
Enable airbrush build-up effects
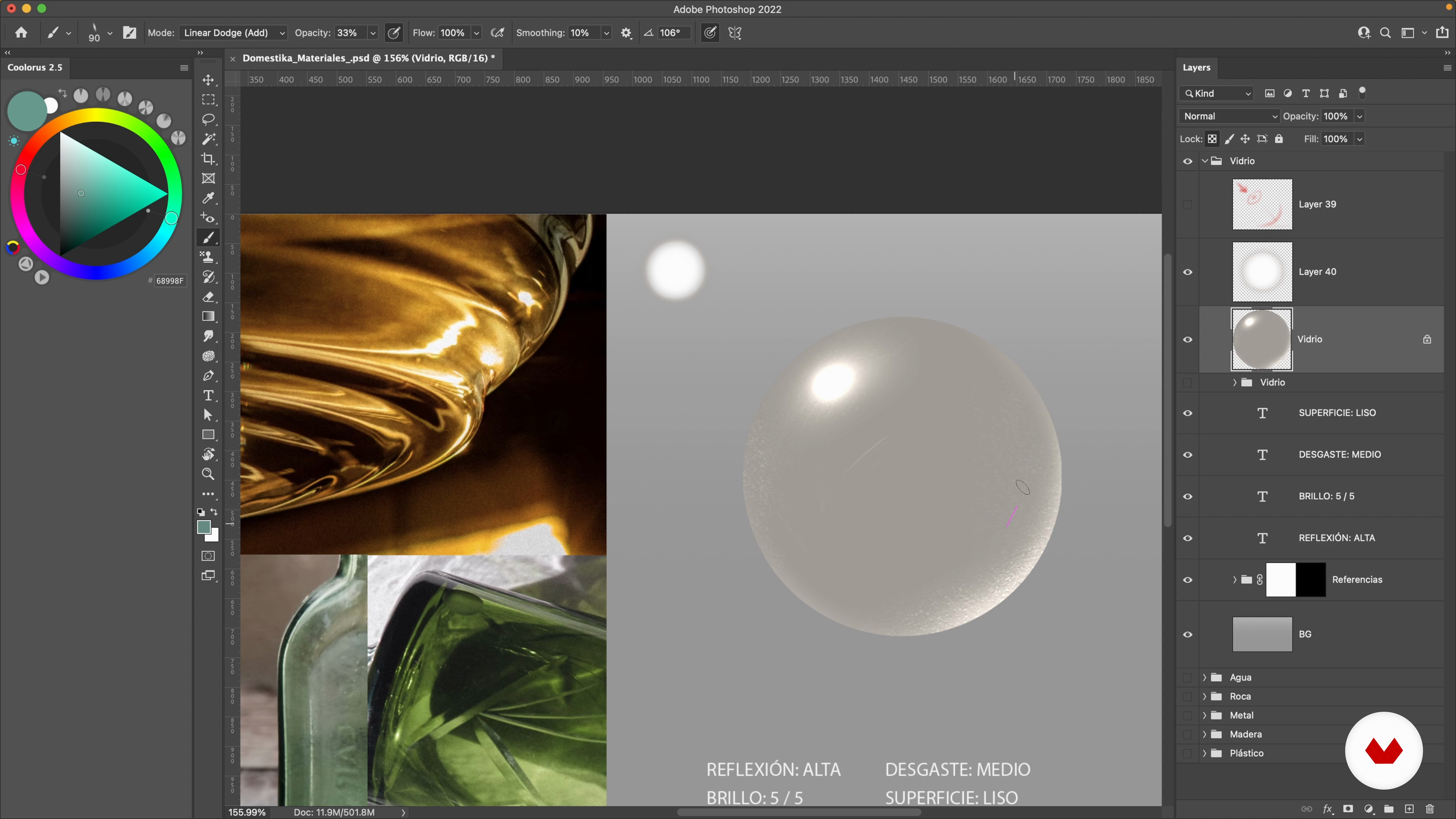click(497, 33)
